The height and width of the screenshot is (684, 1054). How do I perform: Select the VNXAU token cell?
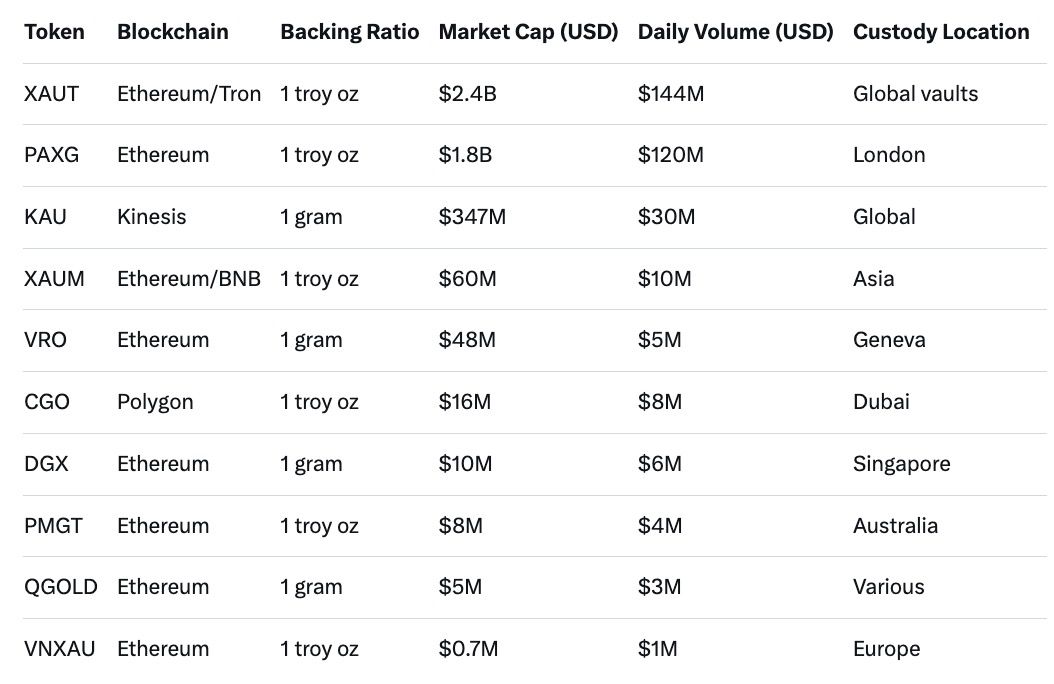[x=60, y=649]
